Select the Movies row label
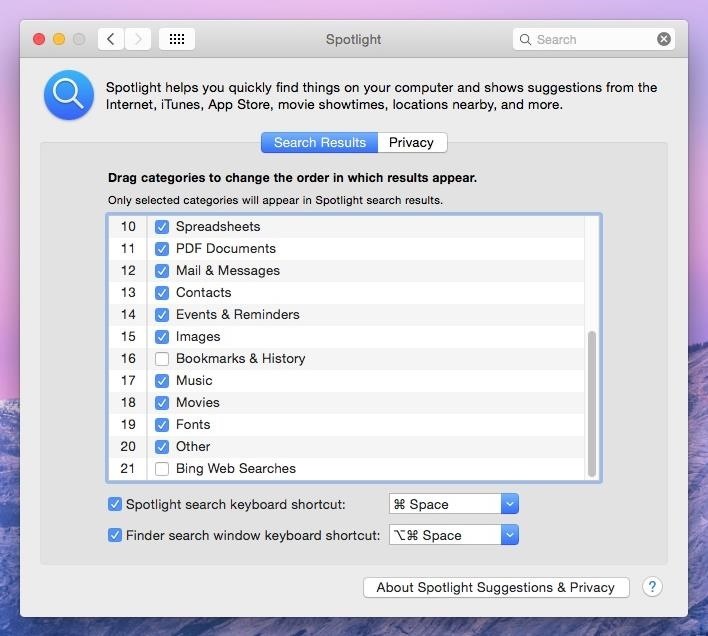708x636 pixels. (198, 403)
